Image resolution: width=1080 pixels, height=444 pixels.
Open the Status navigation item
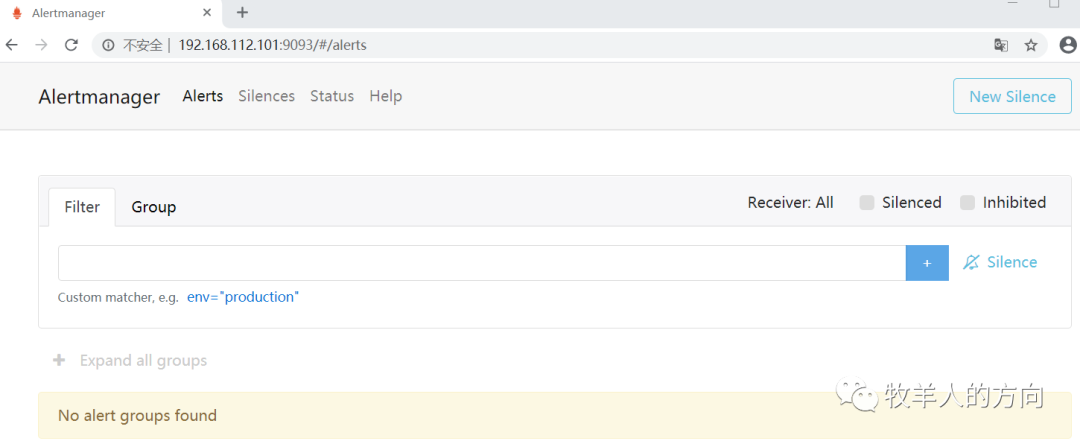[x=332, y=96]
